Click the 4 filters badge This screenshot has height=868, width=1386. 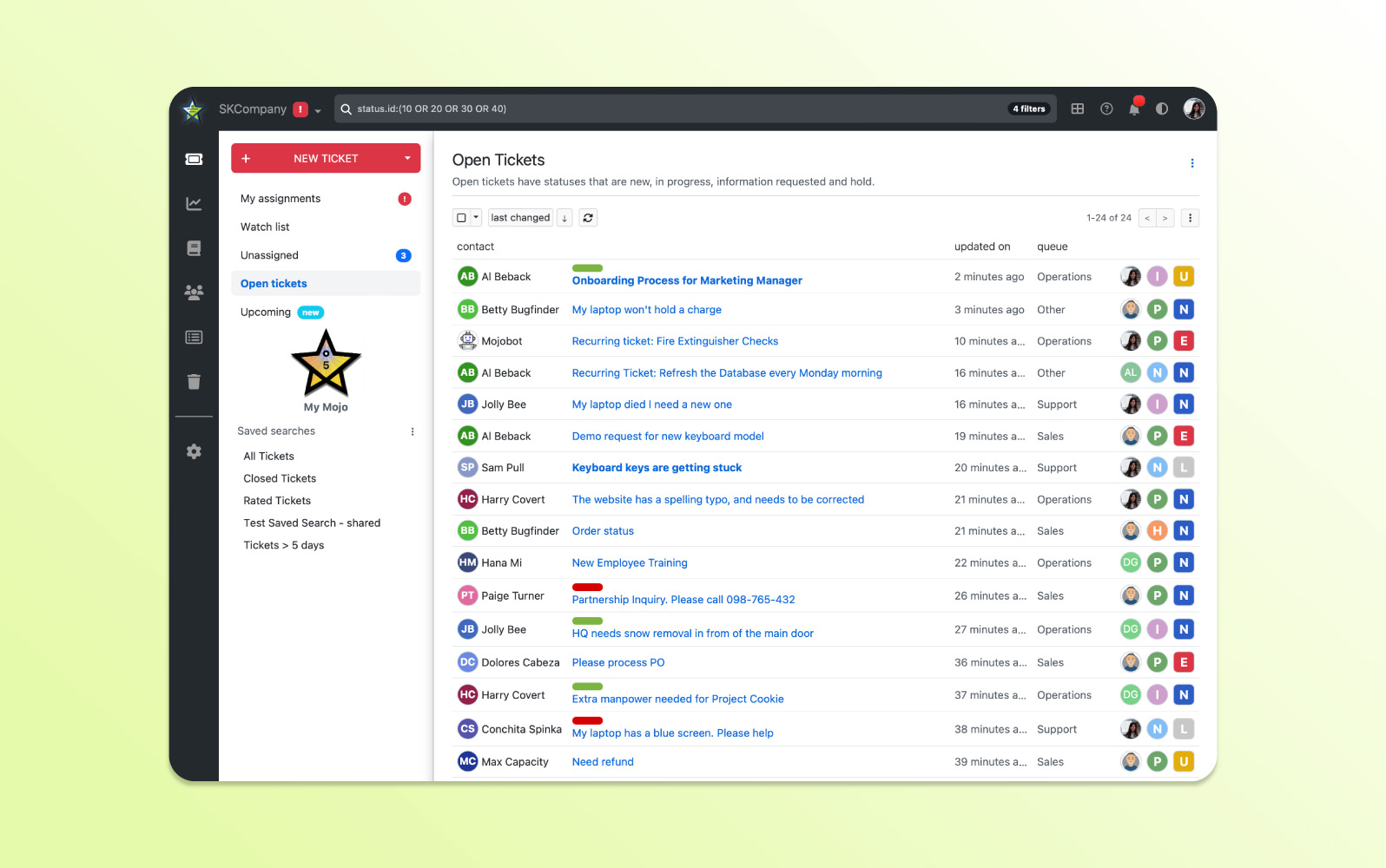[1029, 108]
